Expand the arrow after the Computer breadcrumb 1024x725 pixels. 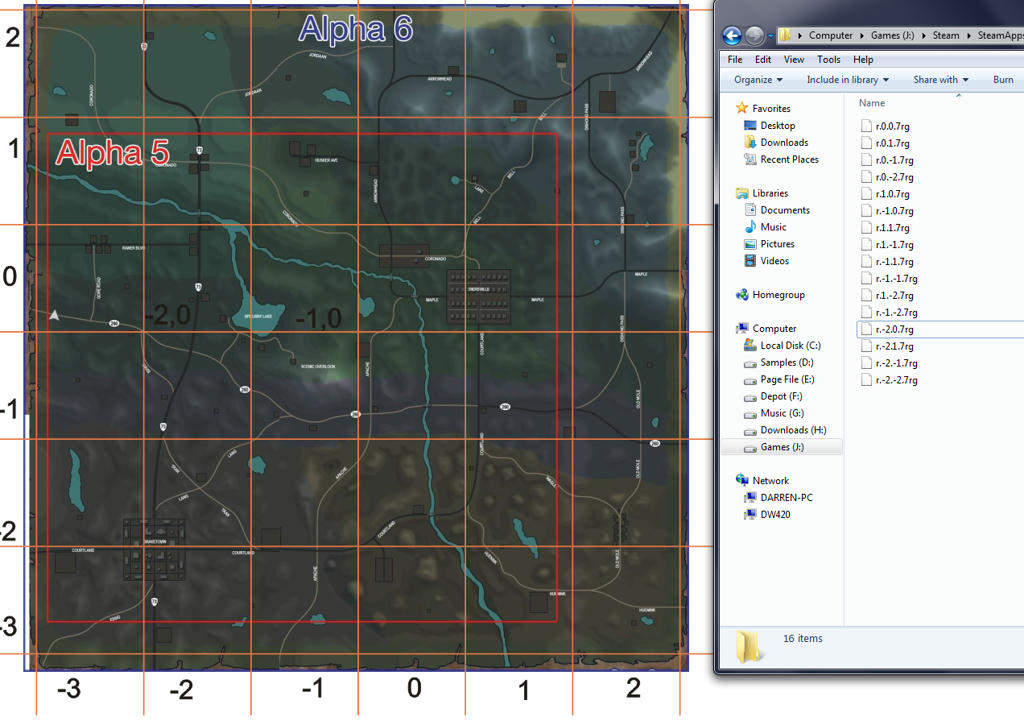[861, 36]
